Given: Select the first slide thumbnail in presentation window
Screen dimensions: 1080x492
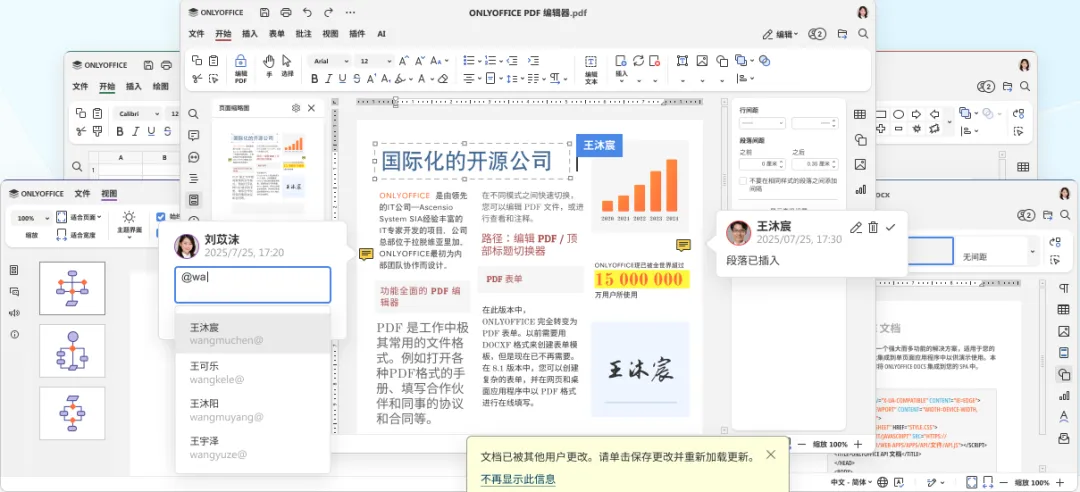Looking at the screenshot, I should click(72, 288).
